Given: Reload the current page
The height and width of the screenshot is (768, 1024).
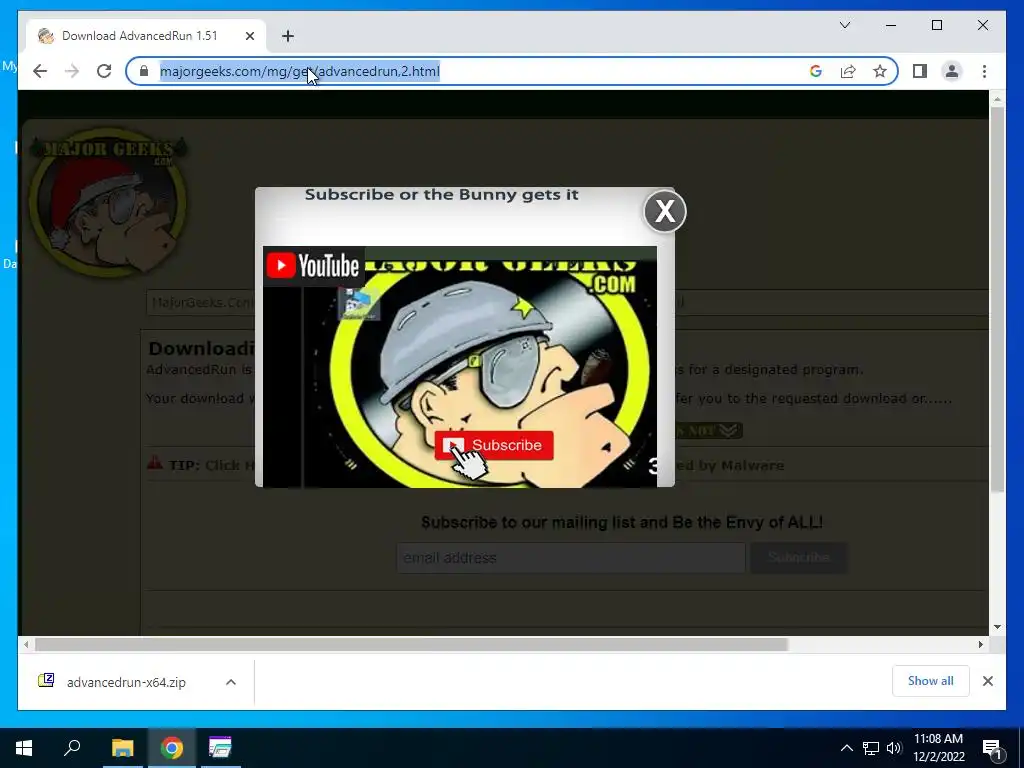Looking at the screenshot, I should 104,71.
